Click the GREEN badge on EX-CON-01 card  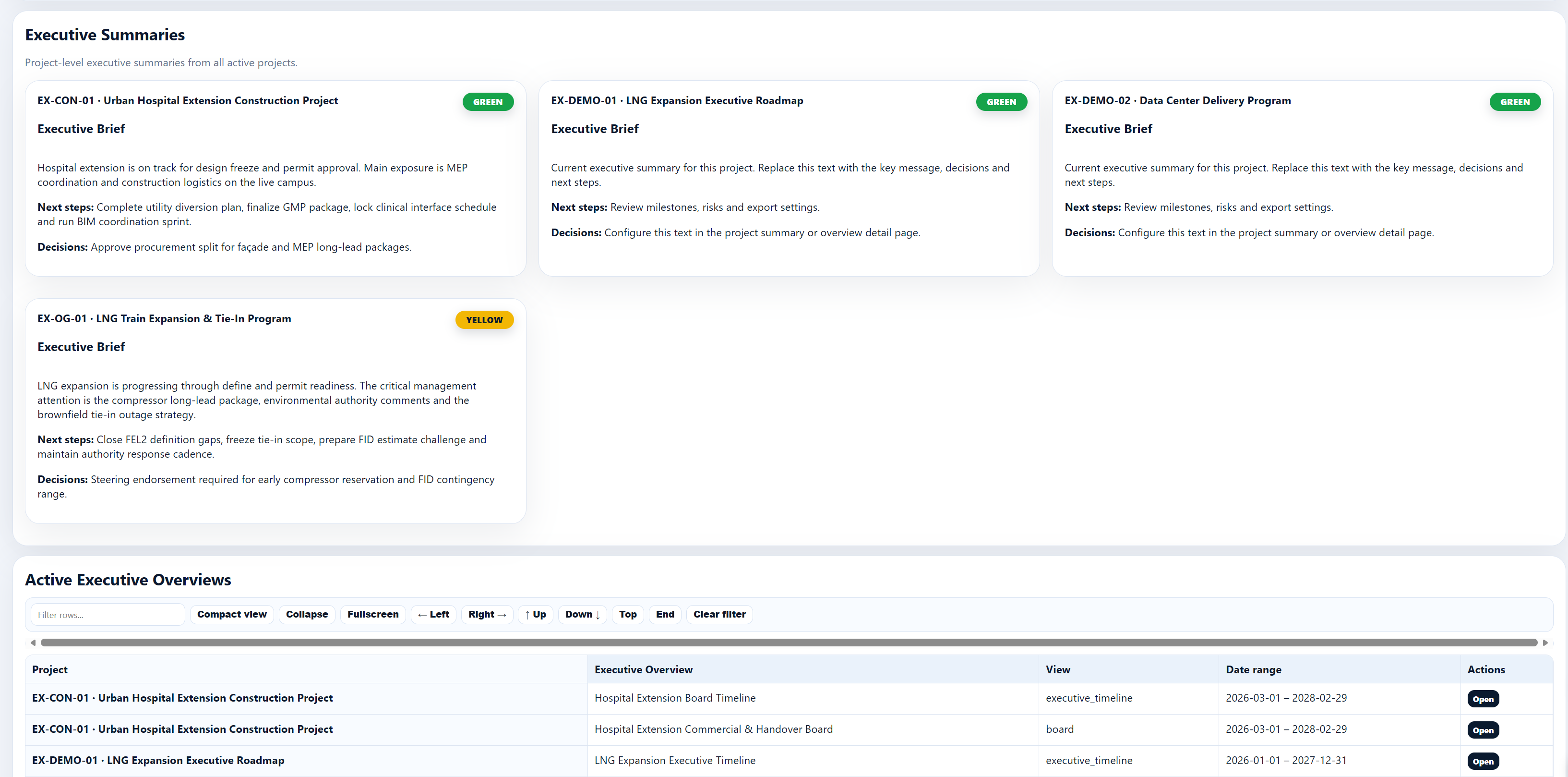point(488,102)
